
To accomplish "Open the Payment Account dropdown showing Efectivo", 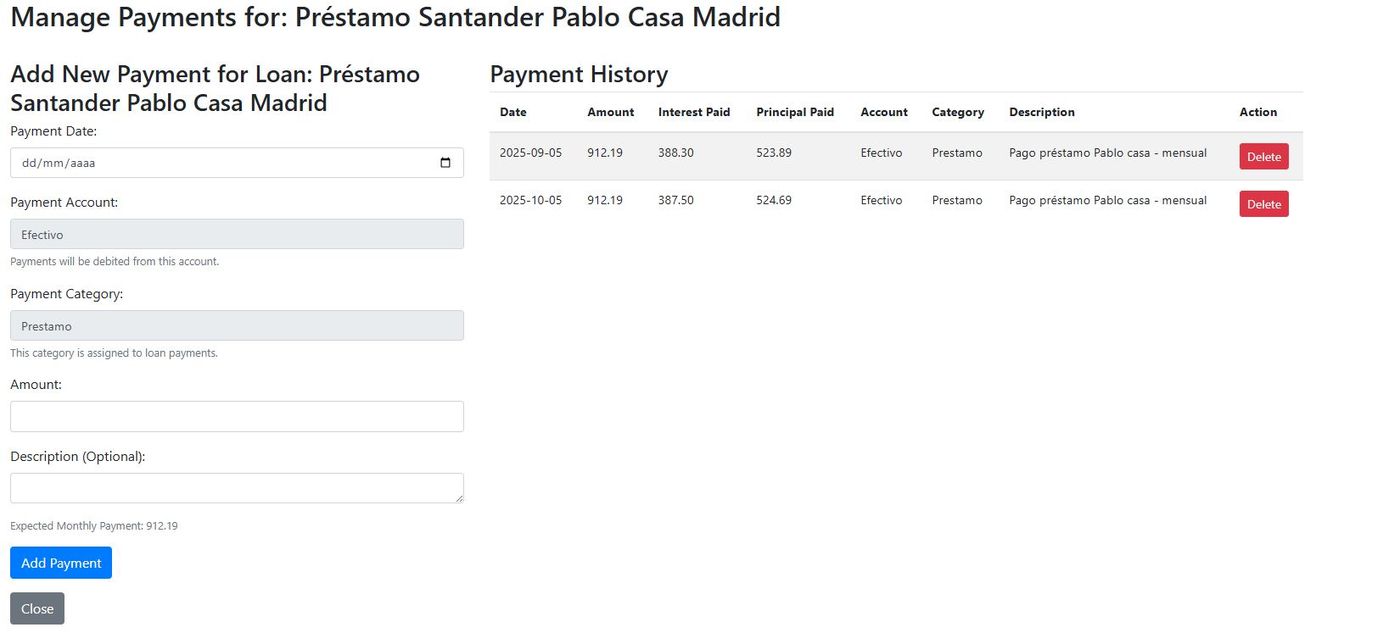I will click(x=236, y=234).
